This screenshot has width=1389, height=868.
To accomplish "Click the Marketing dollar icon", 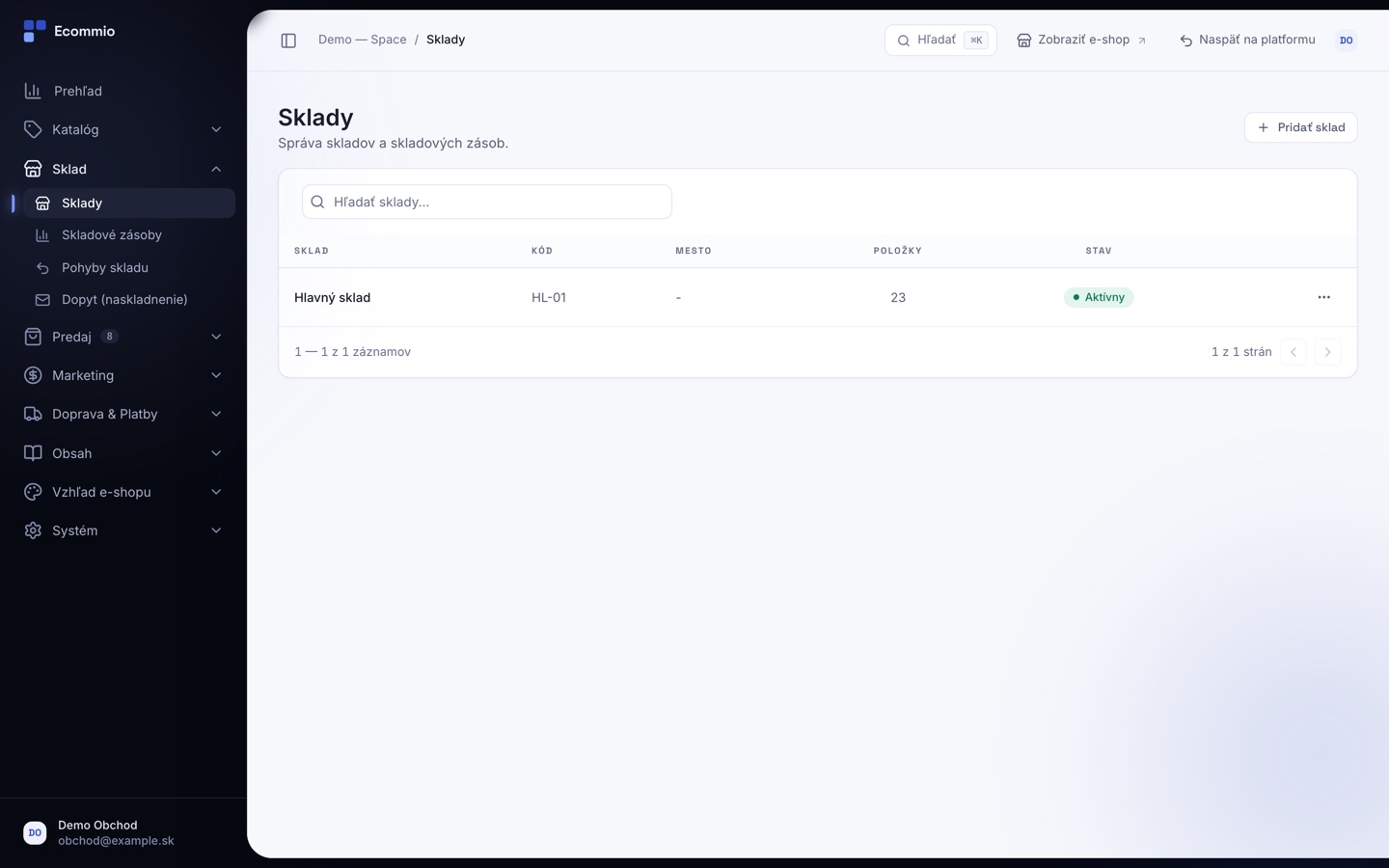I will click(x=33, y=375).
